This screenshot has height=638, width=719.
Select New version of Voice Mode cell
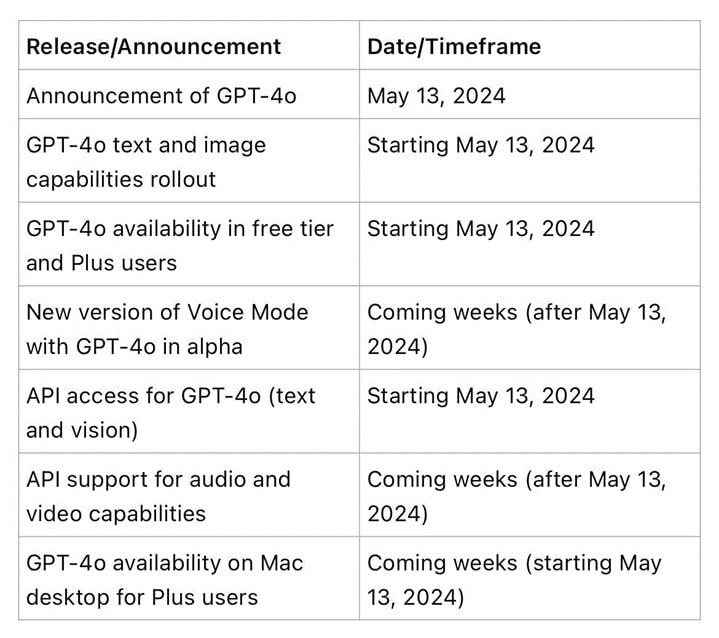click(x=188, y=328)
